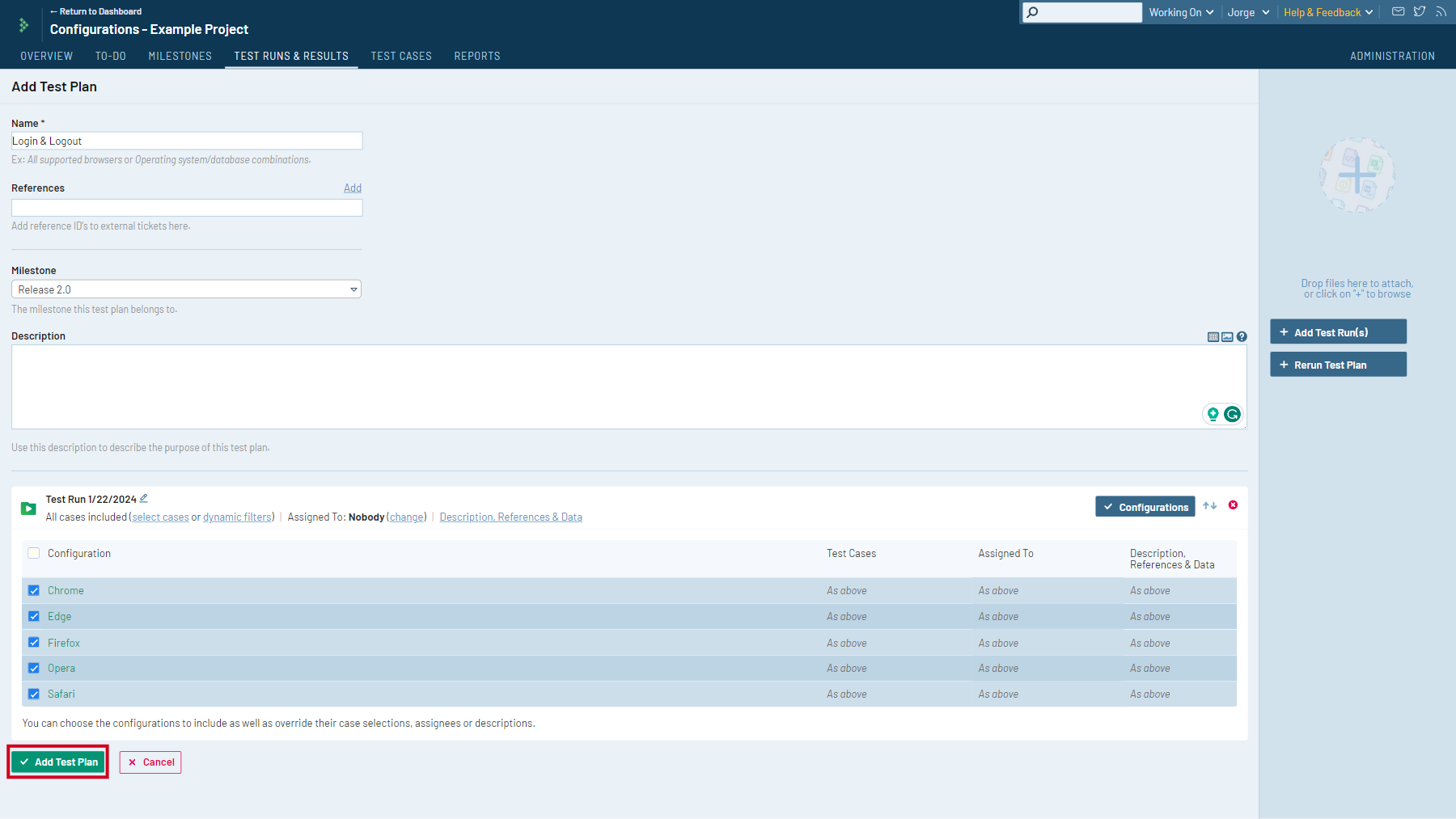Open the Description editor help icon

tap(1242, 337)
